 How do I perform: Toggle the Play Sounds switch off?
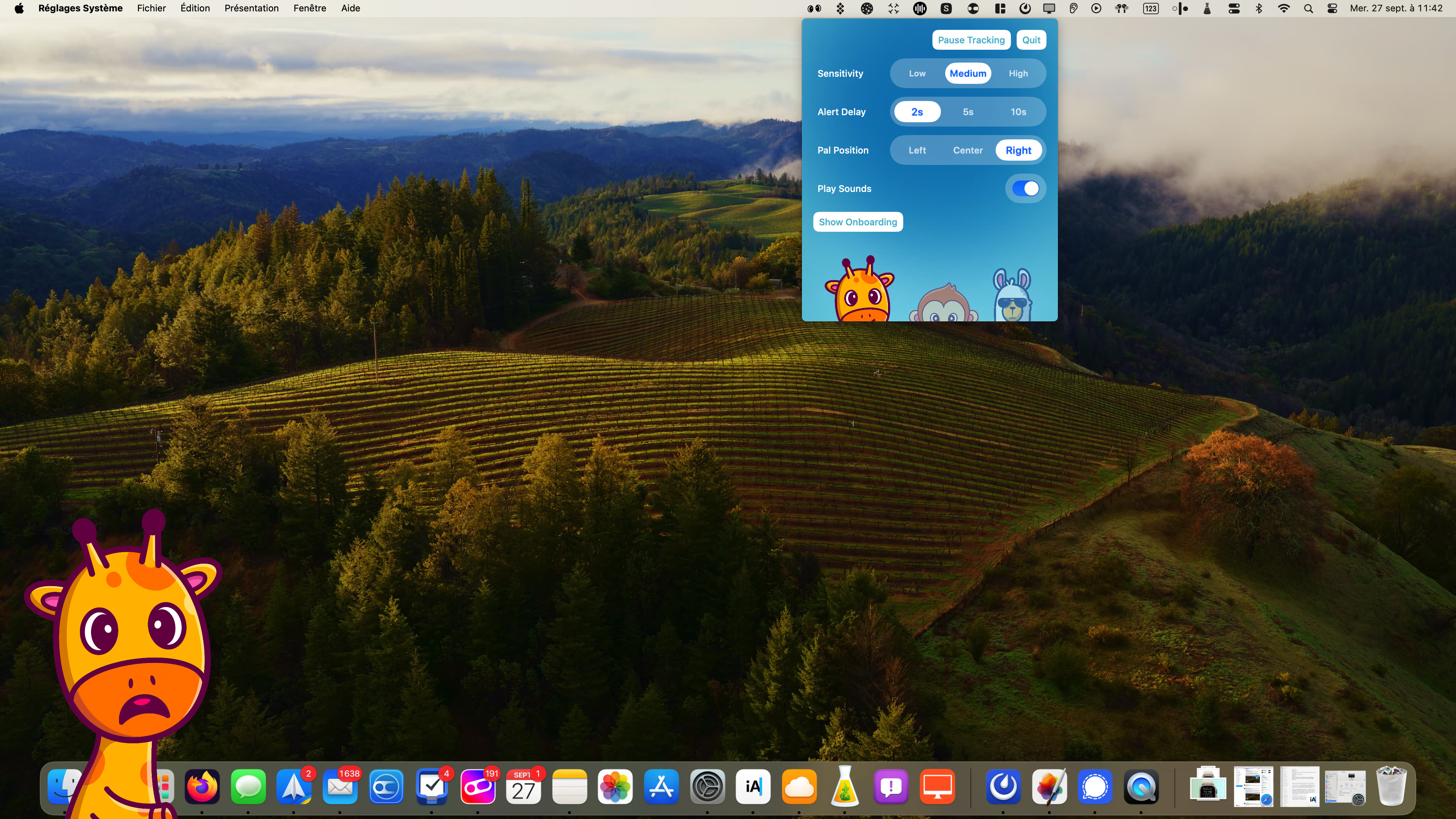coord(1025,189)
